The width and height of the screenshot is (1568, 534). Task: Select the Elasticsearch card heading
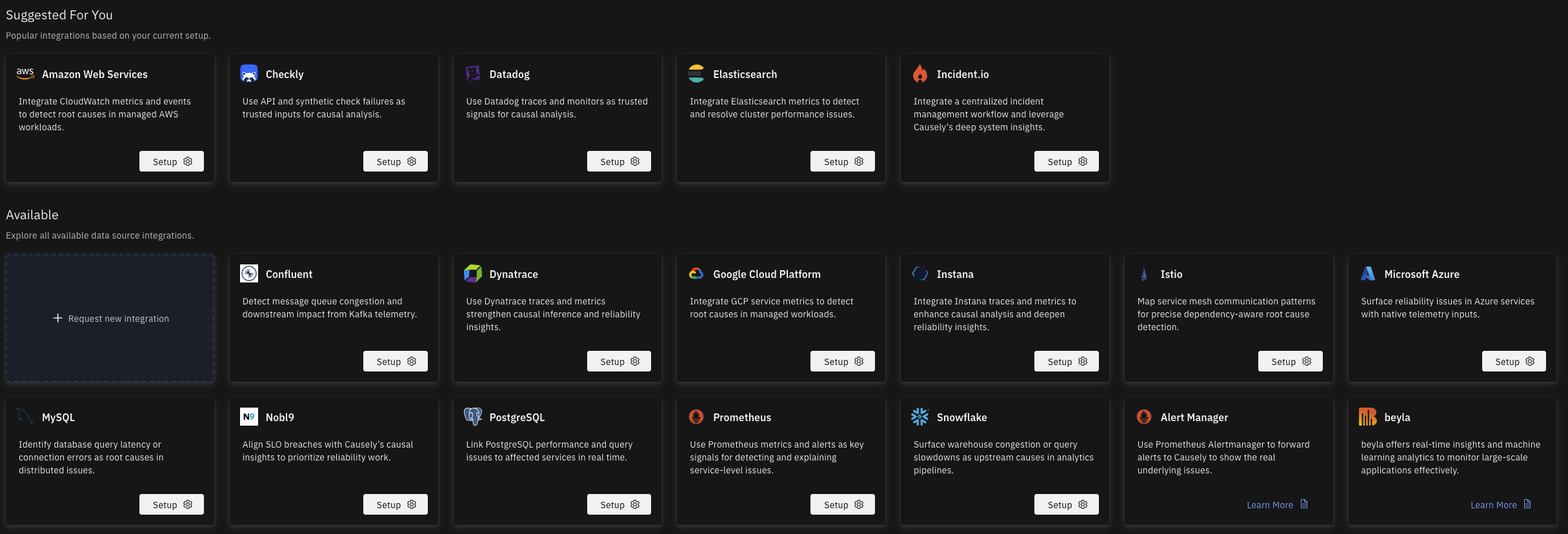tap(745, 74)
